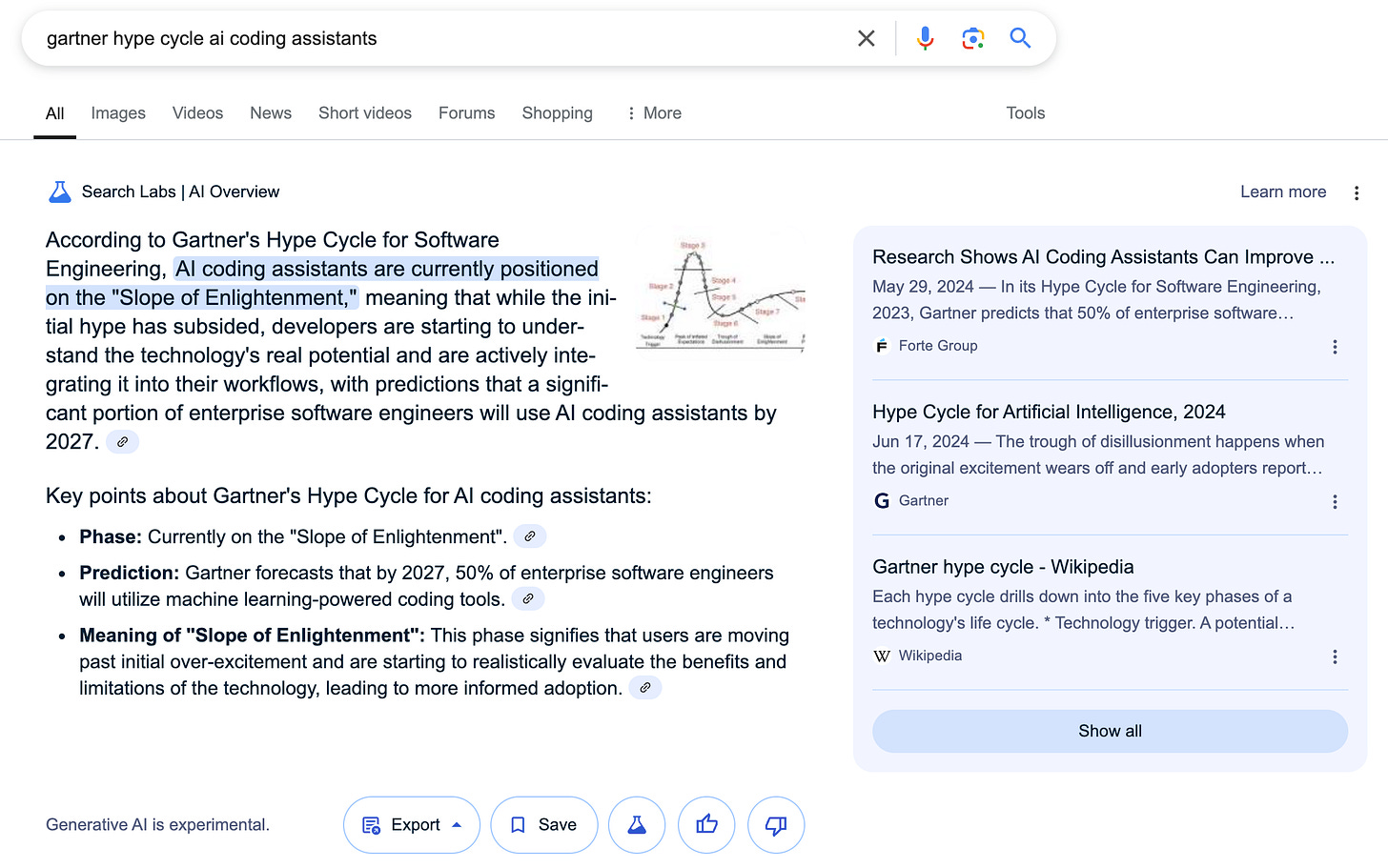Click highlighted text about Slope of Enlightenment
This screenshot has width=1388, height=868.
[x=322, y=283]
